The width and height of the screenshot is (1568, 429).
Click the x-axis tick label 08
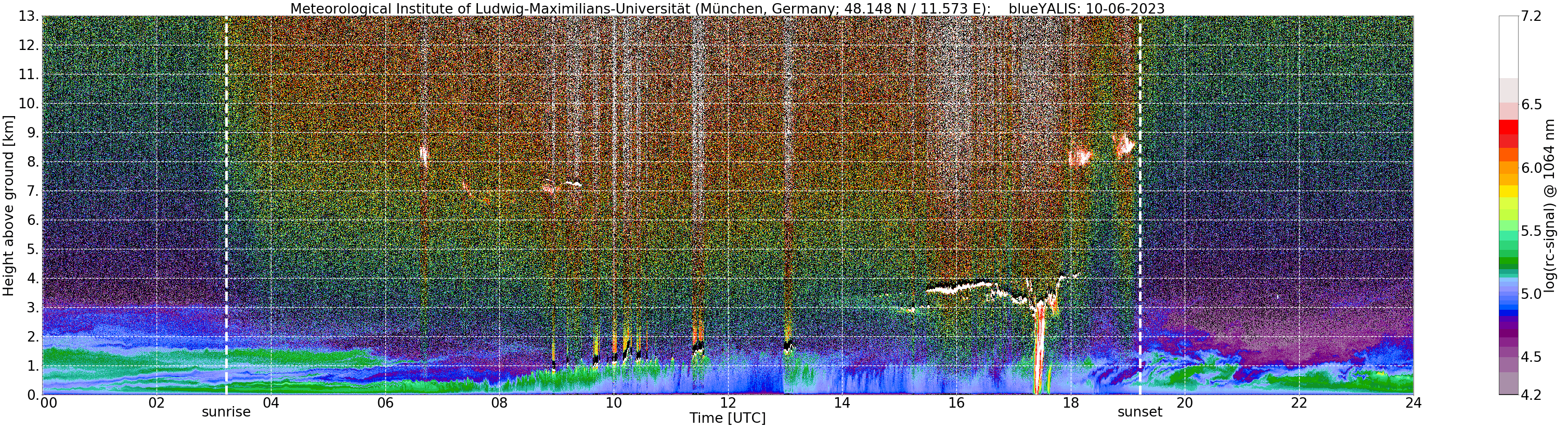pyautogui.click(x=499, y=403)
